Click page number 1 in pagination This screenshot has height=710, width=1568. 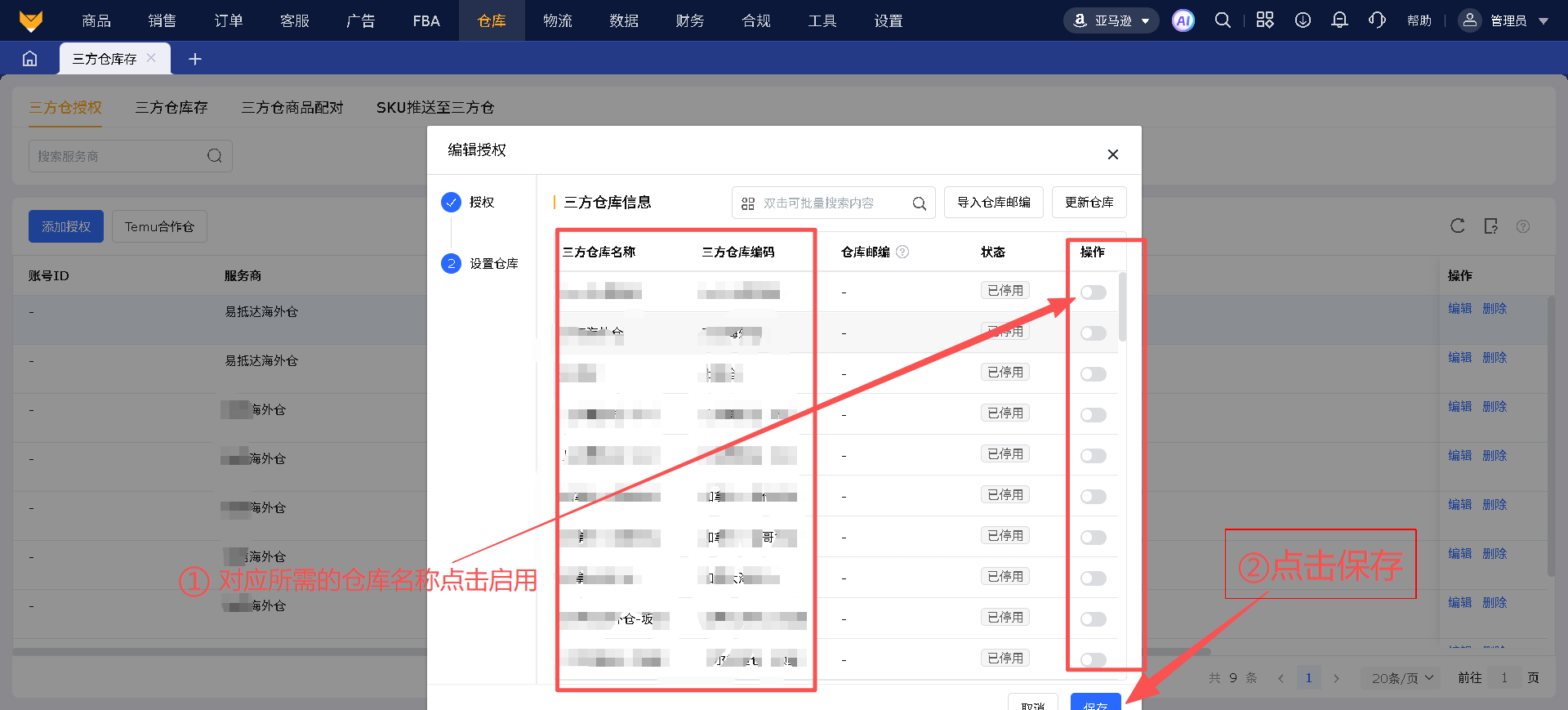coord(1308,678)
